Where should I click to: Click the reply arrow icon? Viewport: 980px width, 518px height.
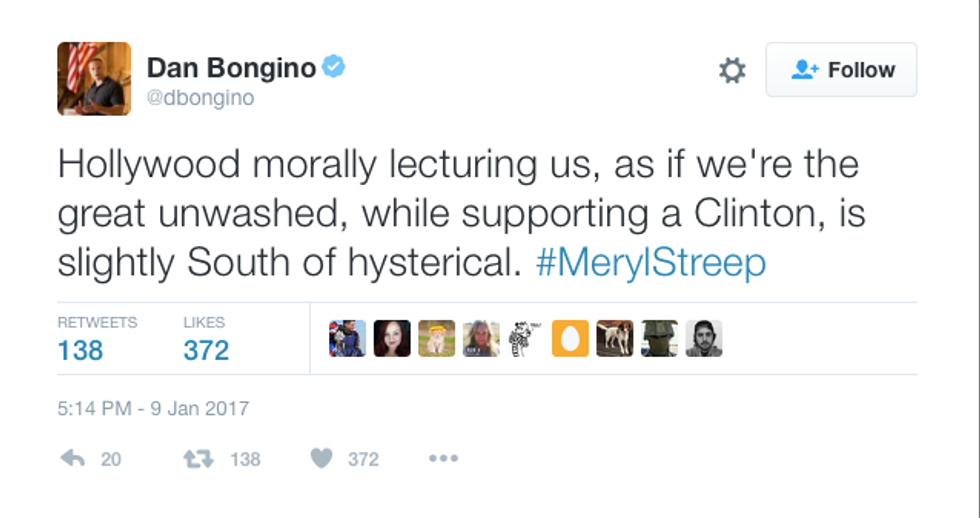72,458
